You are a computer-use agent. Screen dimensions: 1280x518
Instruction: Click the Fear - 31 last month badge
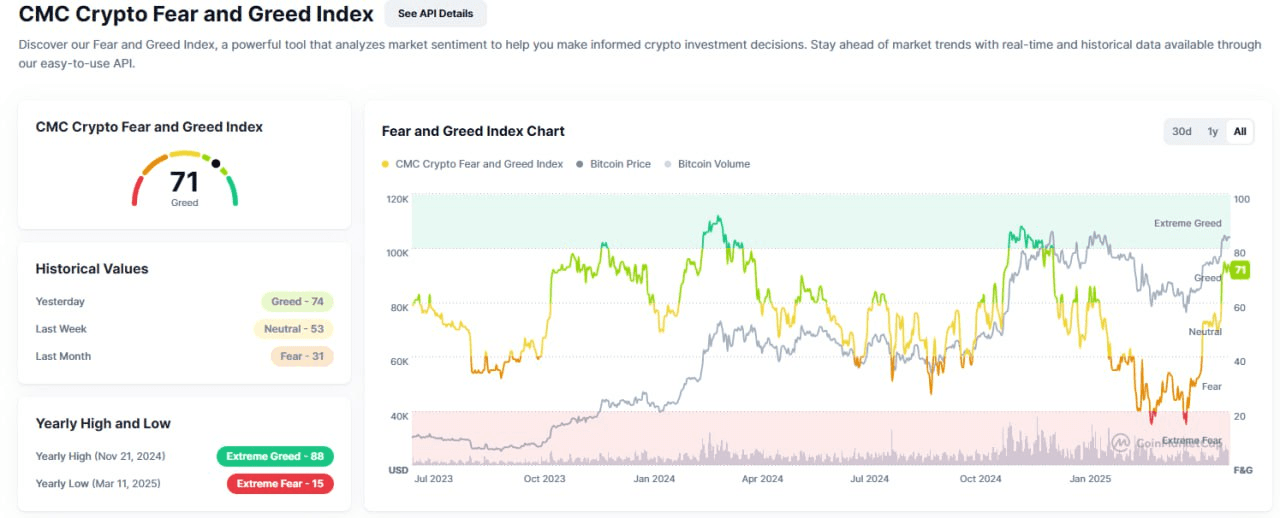point(302,356)
